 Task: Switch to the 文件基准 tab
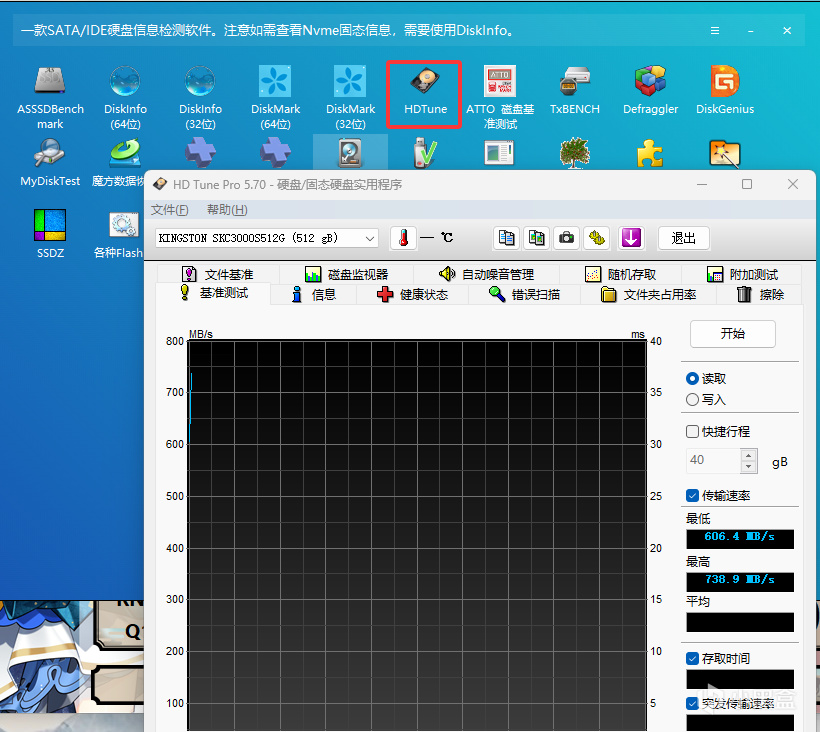click(218, 274)
